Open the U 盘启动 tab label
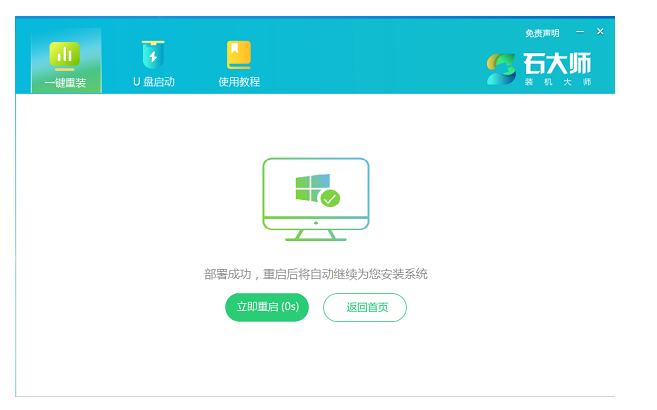The width and height of the screenshot is (657, 410). (153, 82)
